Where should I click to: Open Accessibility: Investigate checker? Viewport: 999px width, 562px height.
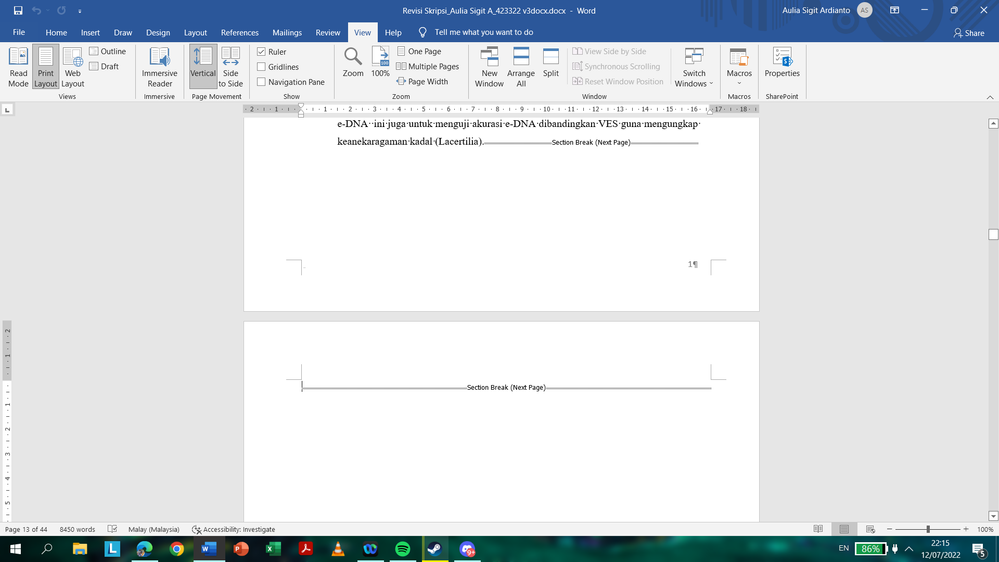234,530
